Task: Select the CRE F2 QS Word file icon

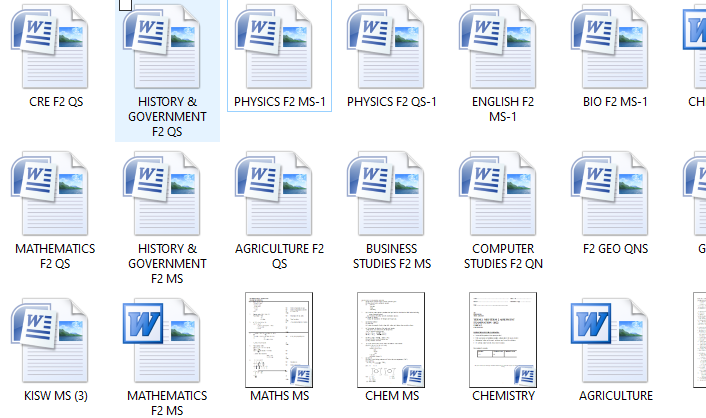Action: [50, 46]
